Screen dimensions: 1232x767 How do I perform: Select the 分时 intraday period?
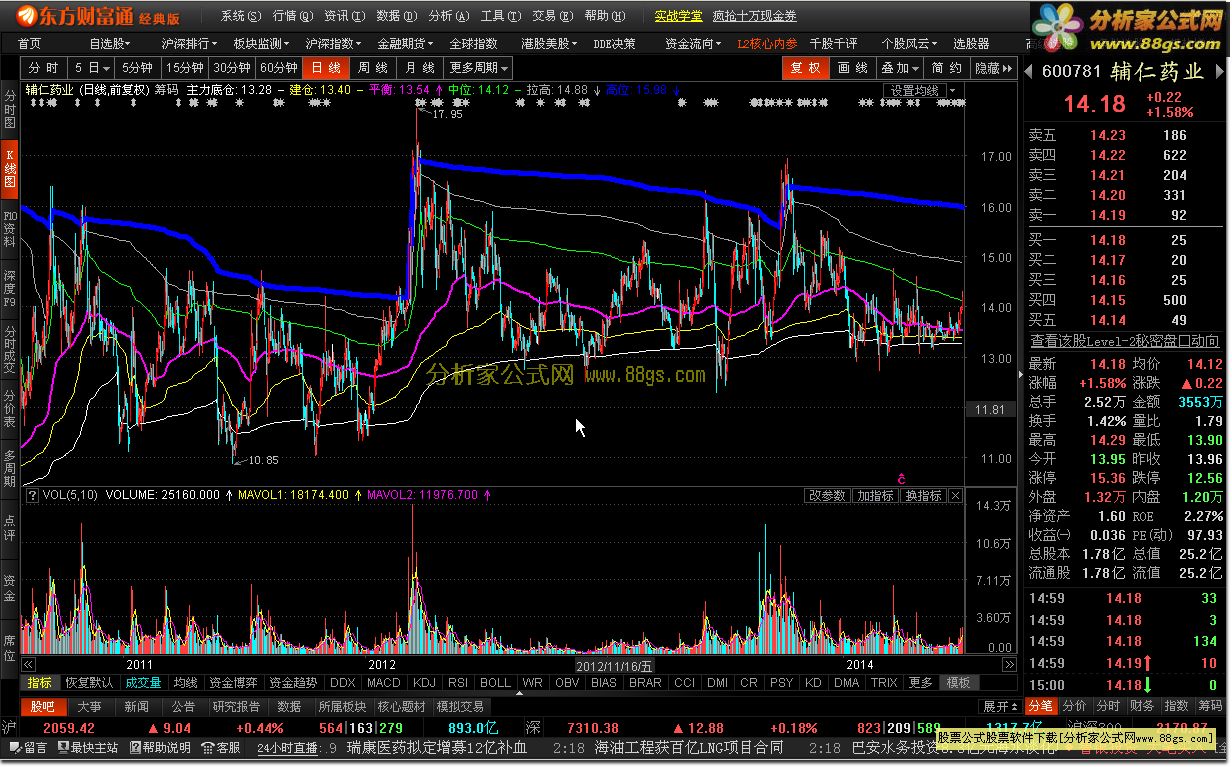click(x=43, y=68)
